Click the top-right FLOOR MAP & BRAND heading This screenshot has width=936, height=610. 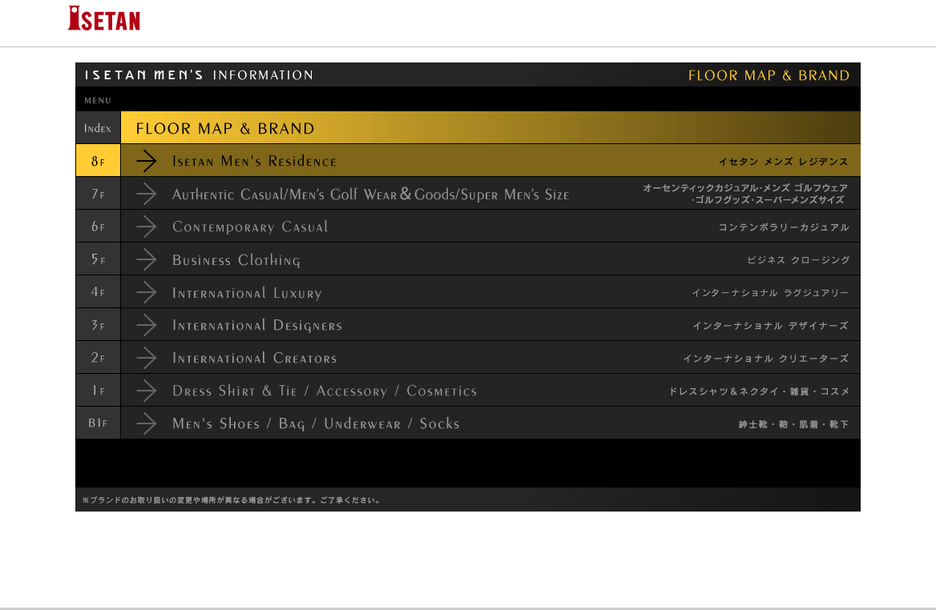tap(769, 75)
